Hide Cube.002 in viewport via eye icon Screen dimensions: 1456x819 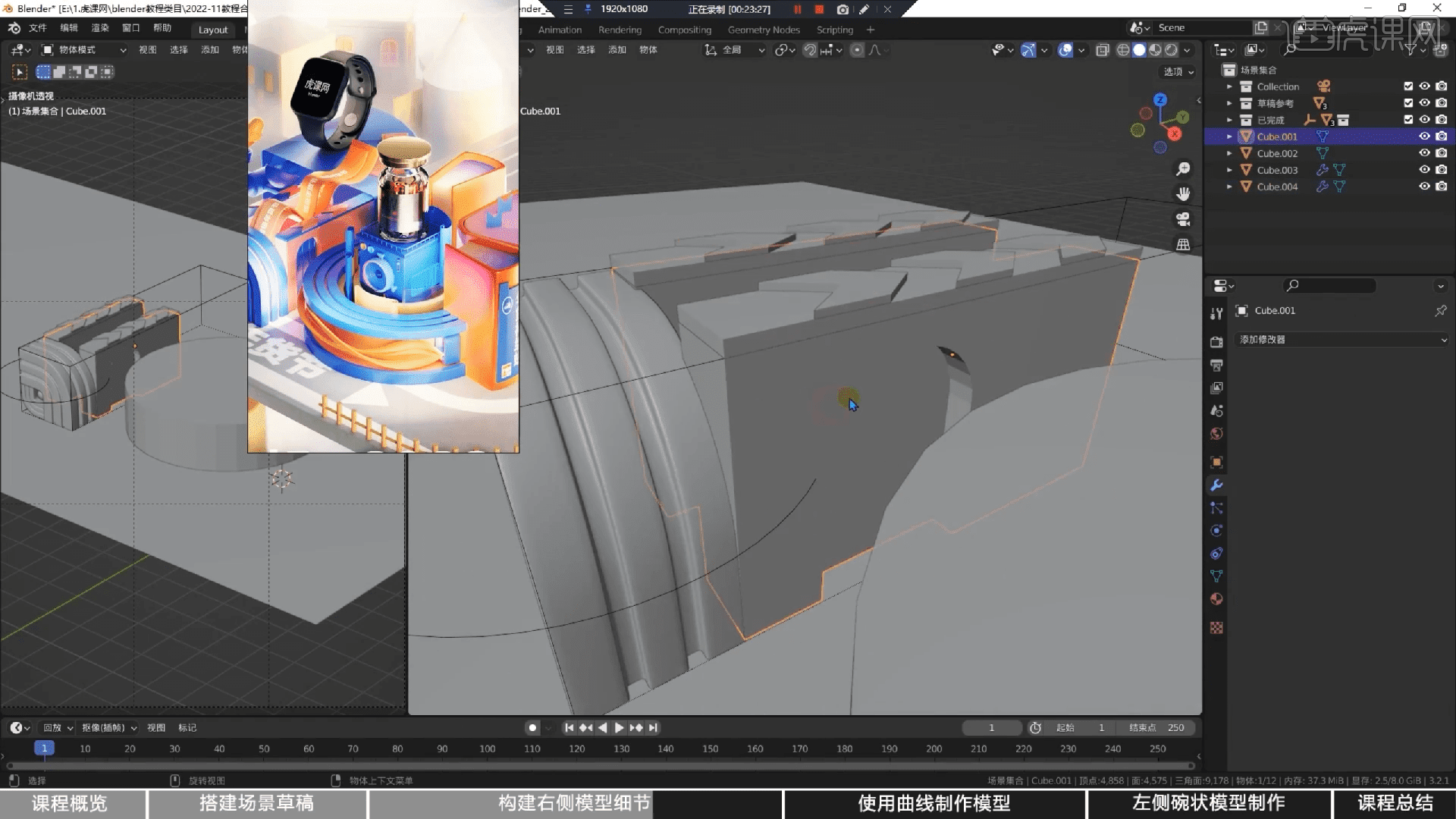point(1424,153)
